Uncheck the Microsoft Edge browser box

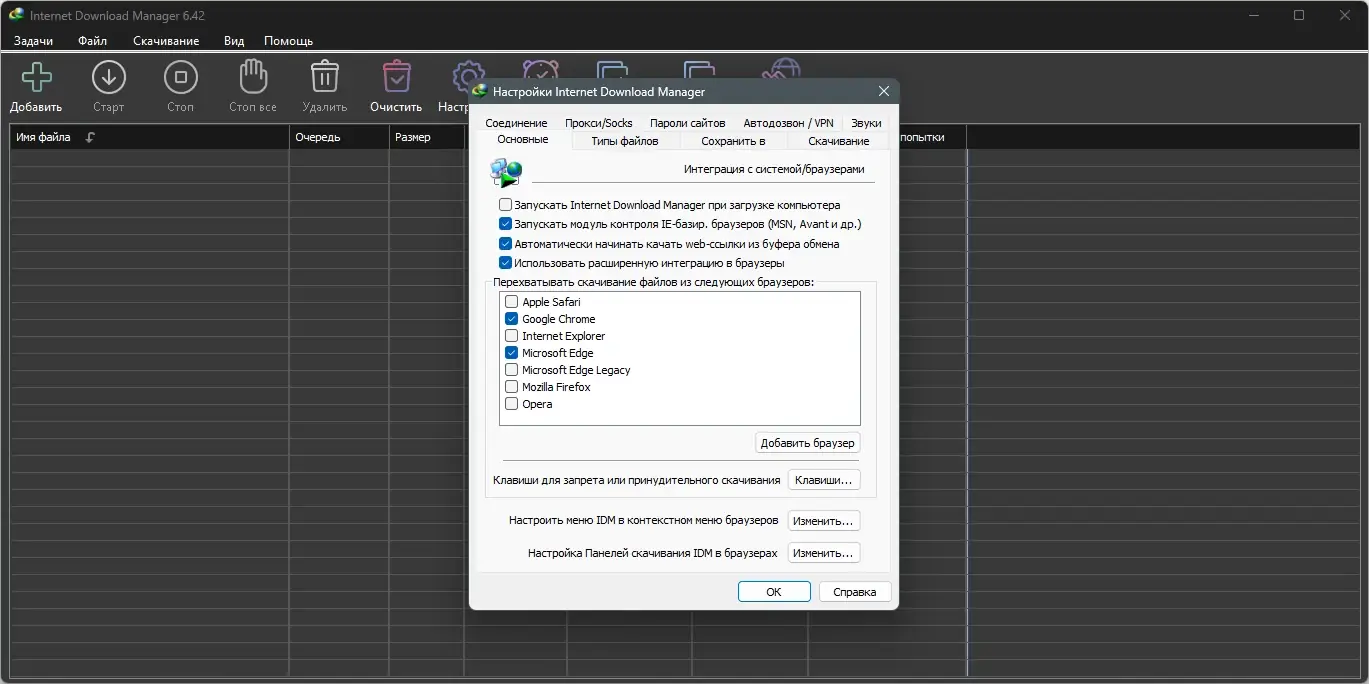512,353
